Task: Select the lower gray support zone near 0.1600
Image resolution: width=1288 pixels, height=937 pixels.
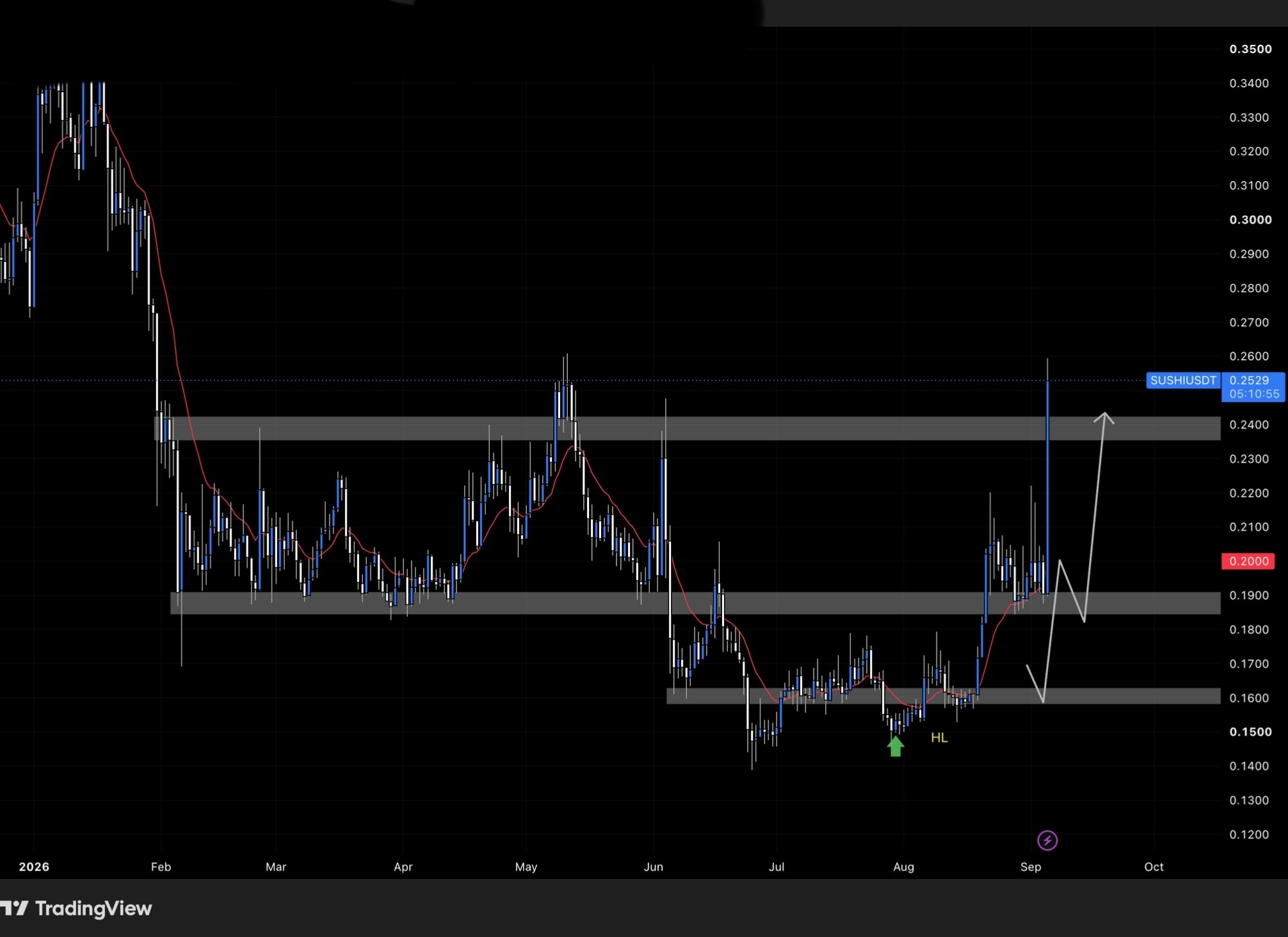Action: pyautogui.click(x=944, y=696)
